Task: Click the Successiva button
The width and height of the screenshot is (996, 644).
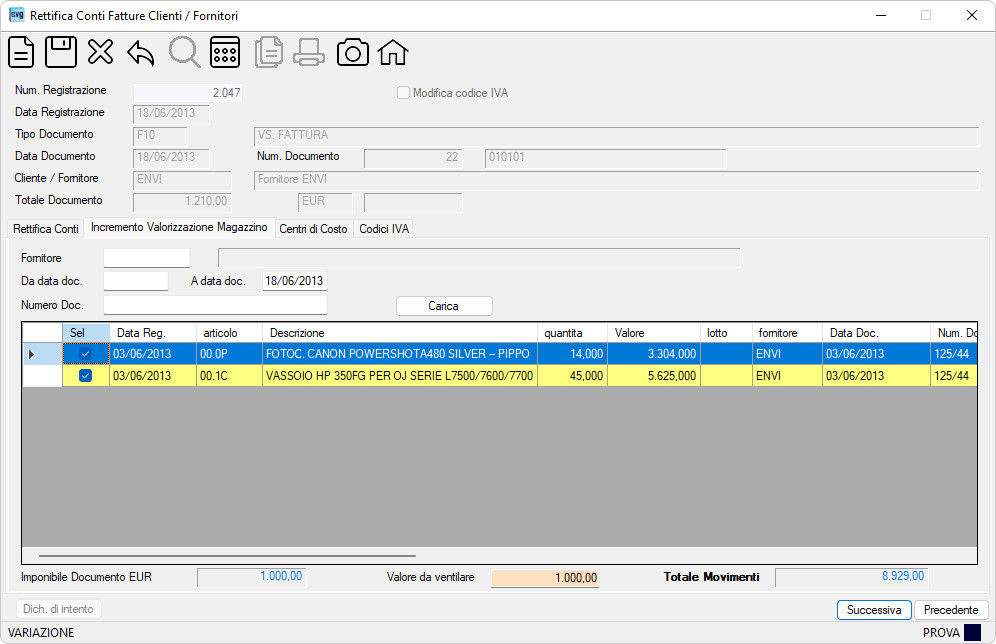Action: point(874,610)
